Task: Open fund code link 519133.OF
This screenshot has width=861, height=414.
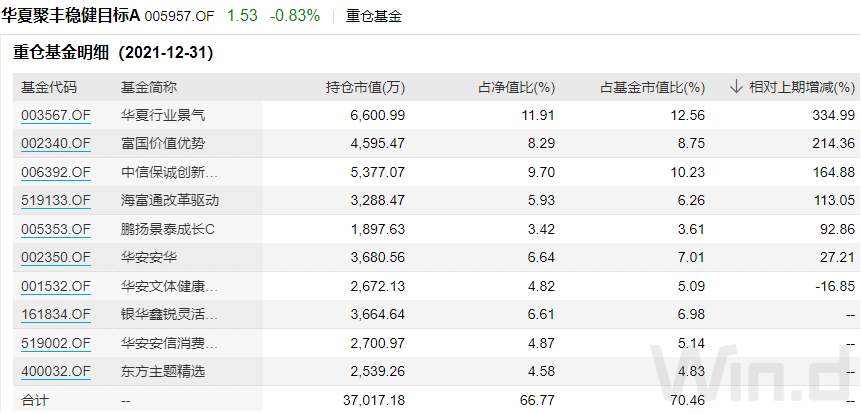Action: point(56,200)
